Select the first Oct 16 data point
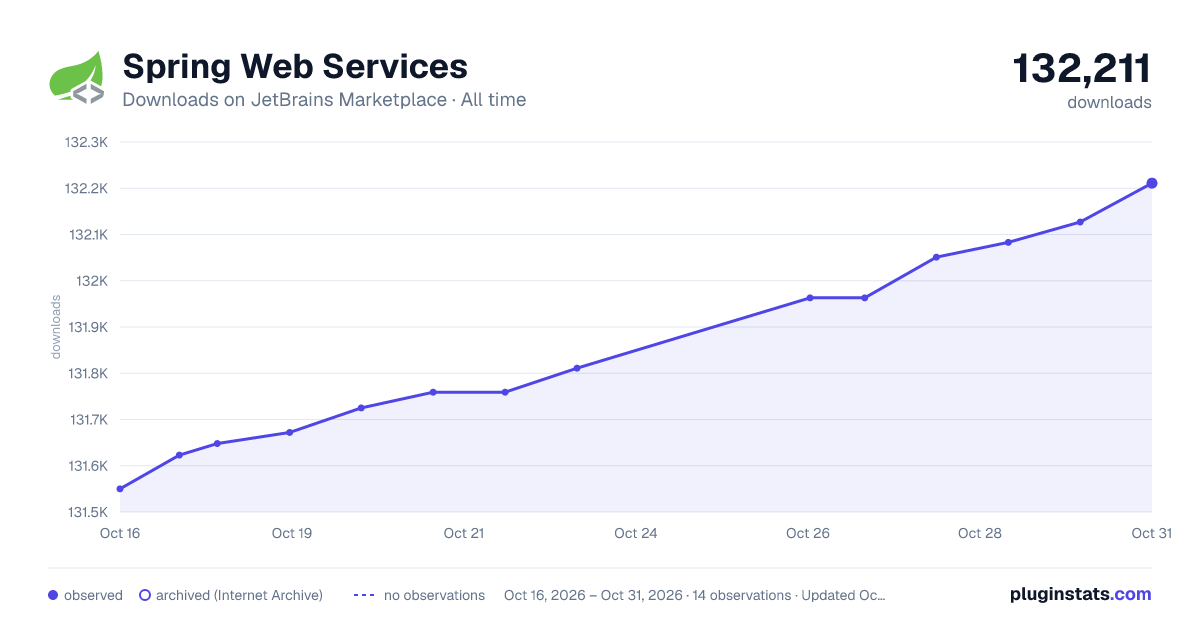The height and width of the screenshot is (630, 1200). (120, 489)
